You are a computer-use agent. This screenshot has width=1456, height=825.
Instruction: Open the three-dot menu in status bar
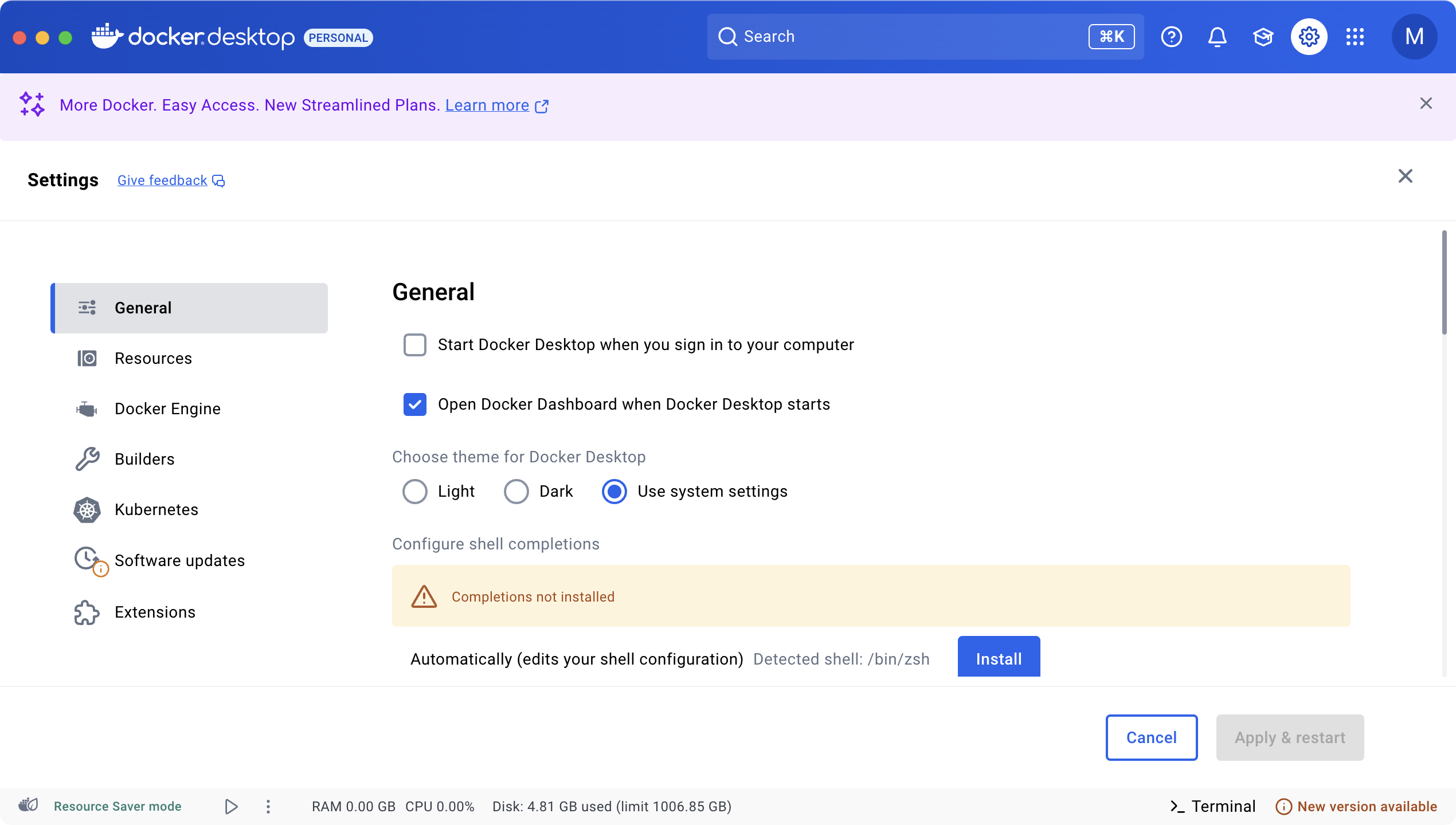pos(268,807)
